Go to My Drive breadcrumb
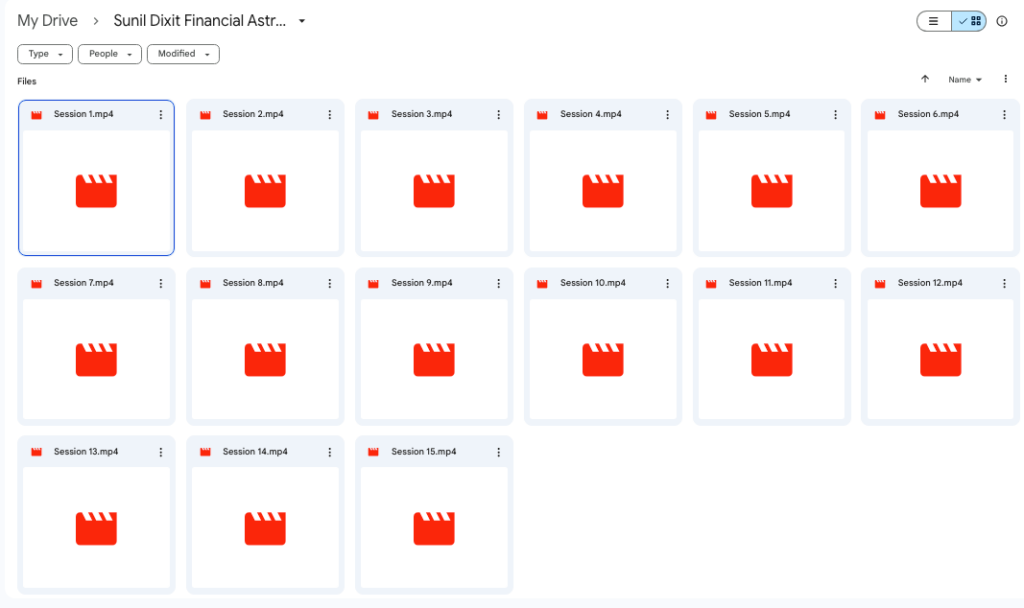Viewport: 1024px width, 608px height. 47,21
